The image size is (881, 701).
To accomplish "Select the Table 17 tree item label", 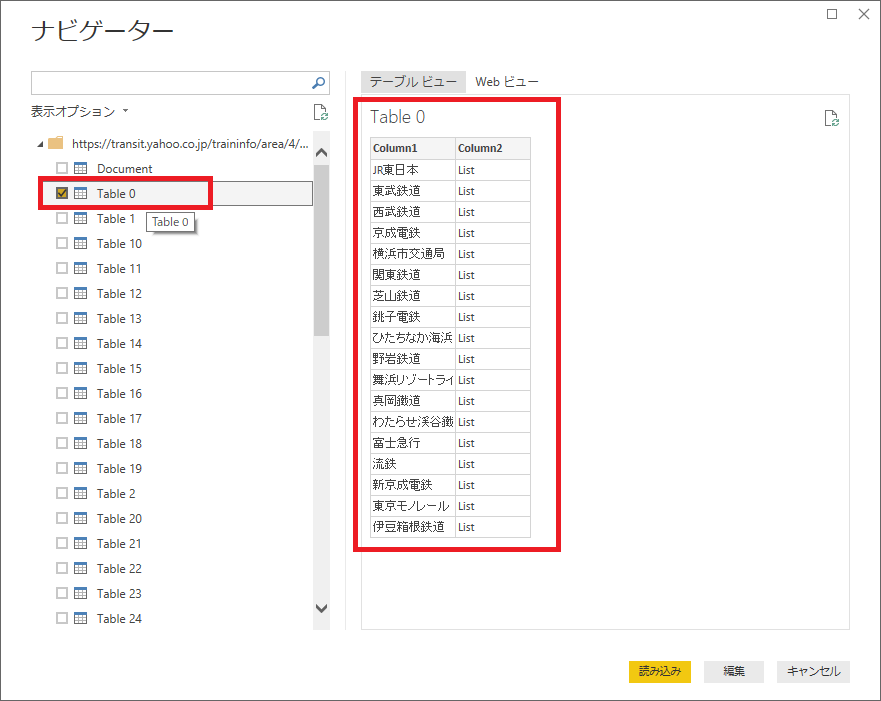I will click(119, 418).
